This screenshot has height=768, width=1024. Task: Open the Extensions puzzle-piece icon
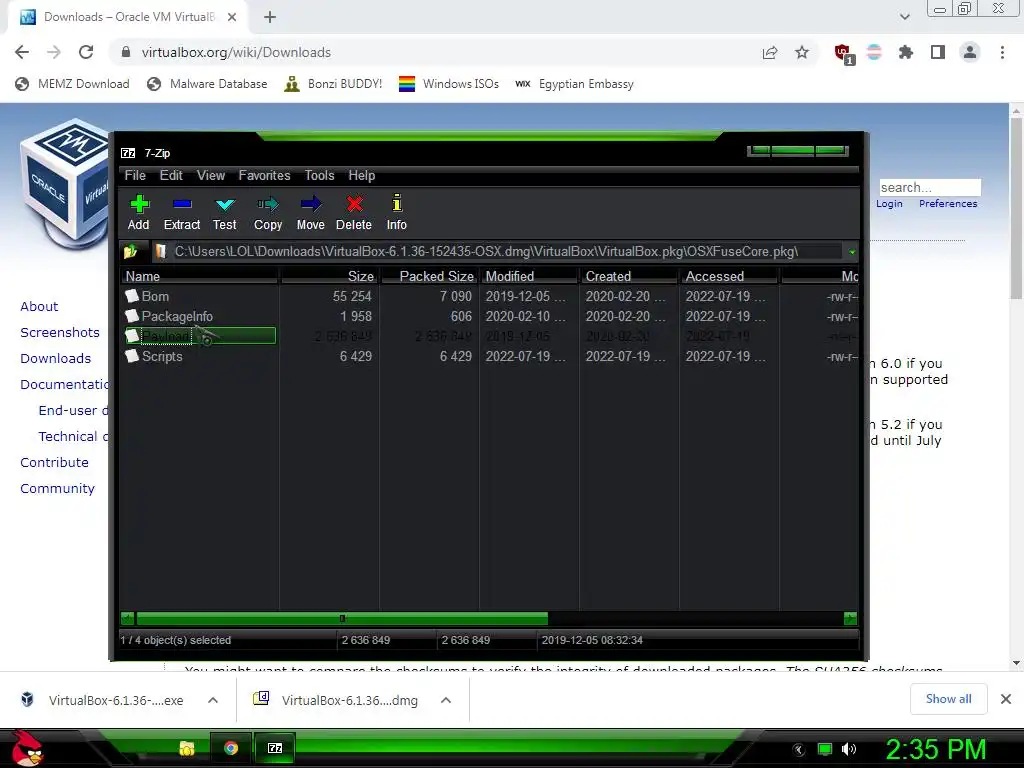[906, 52]
